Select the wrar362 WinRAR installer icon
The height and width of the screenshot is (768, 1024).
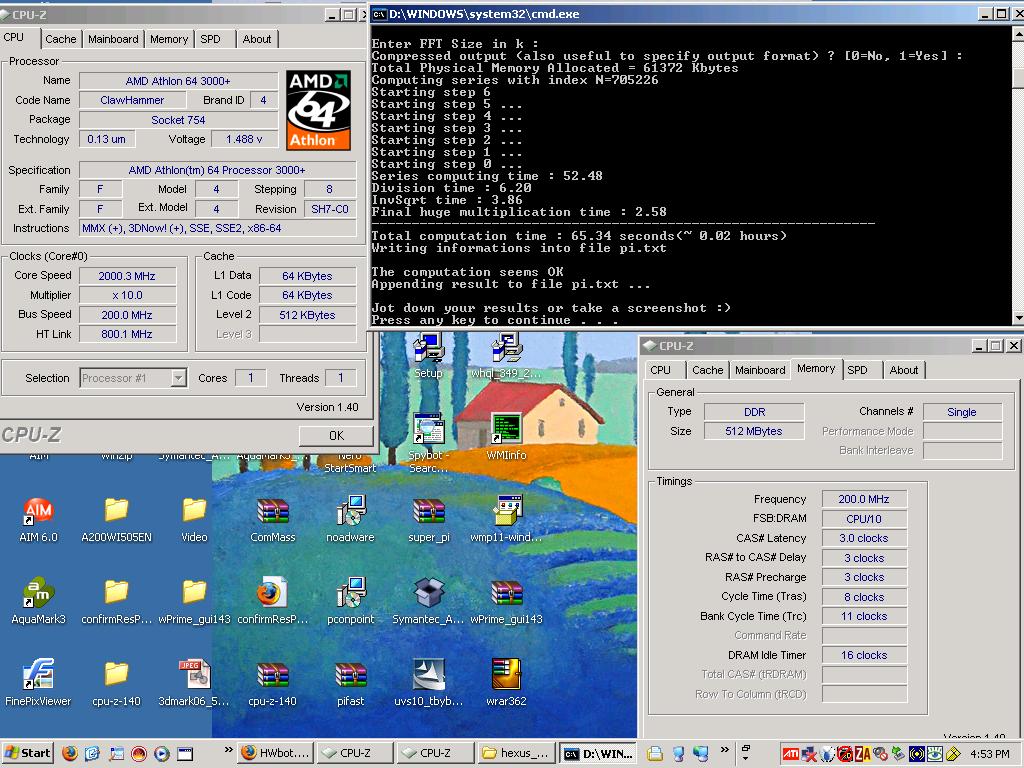506,682
